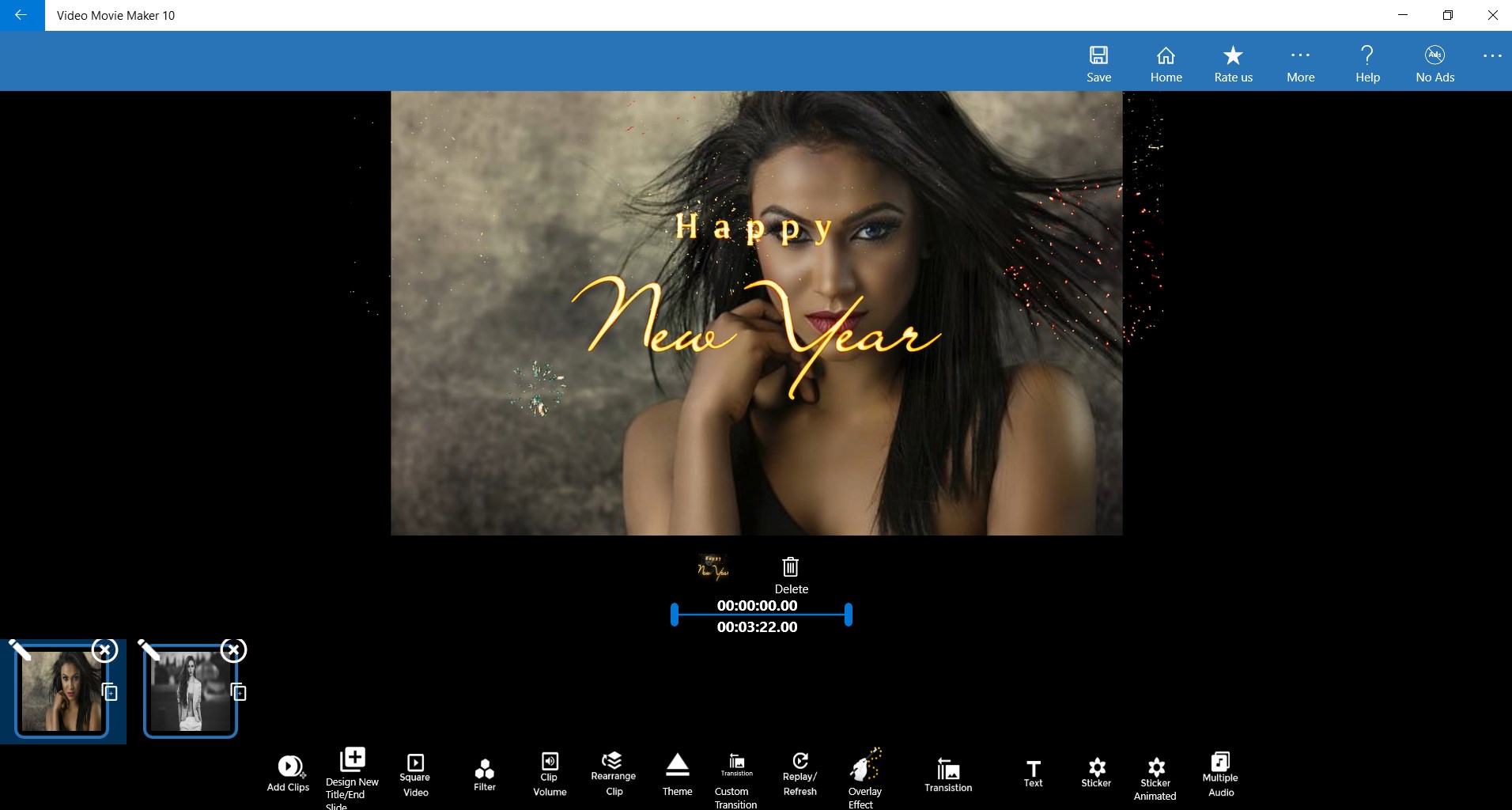The width and height of the screenshot is (1512, 810).
Task: Click the right handle of overlay time slider
Action: point(848,615)
